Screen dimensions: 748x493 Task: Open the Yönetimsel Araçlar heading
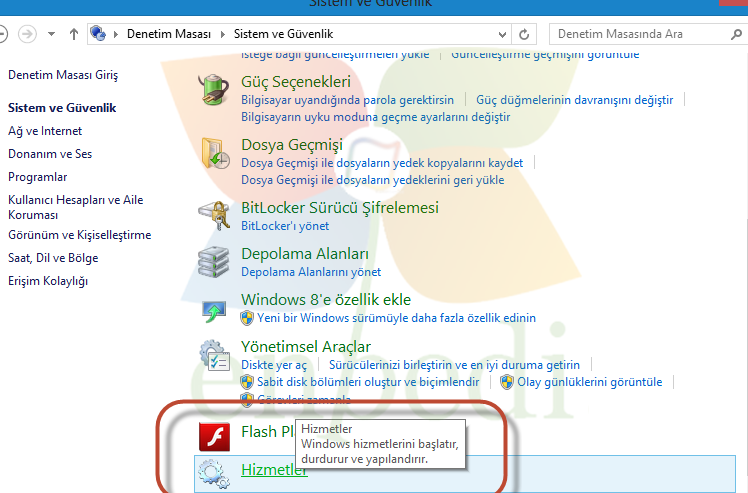tap(306, 347)
